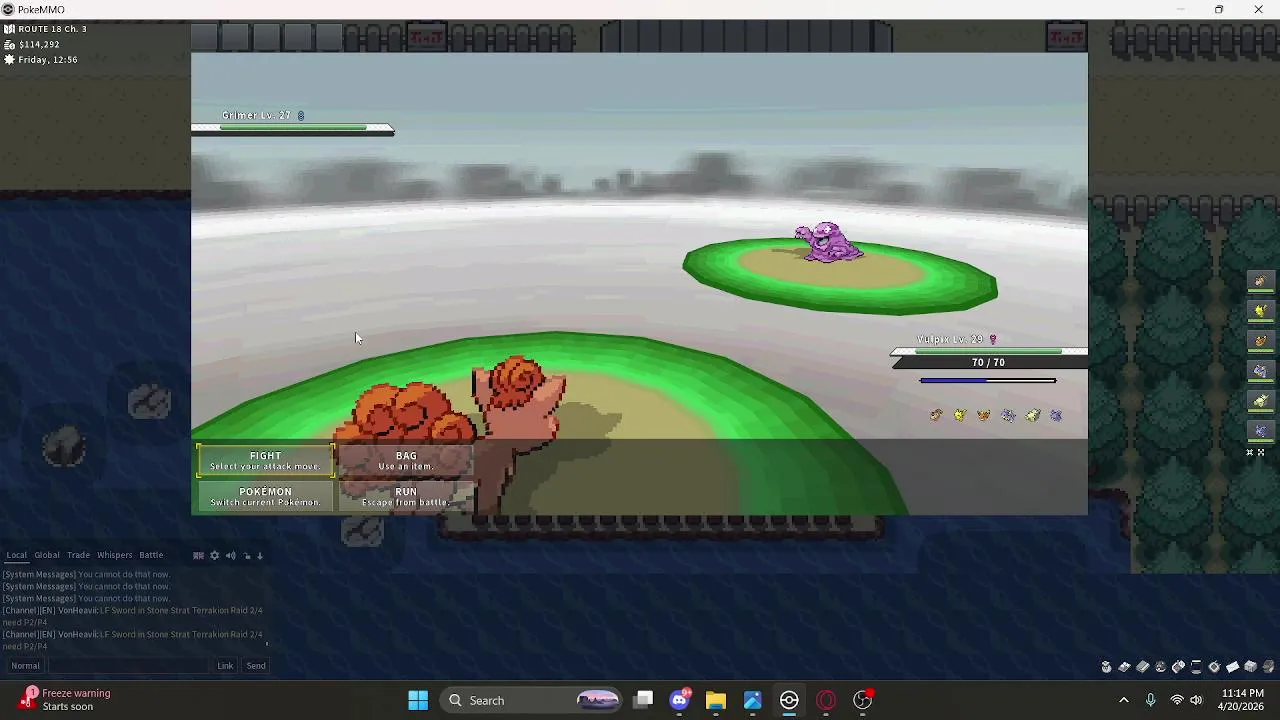1280x720 pixels.
Task: Click the Friday, 12:56 game time
Action: point(48,60)
